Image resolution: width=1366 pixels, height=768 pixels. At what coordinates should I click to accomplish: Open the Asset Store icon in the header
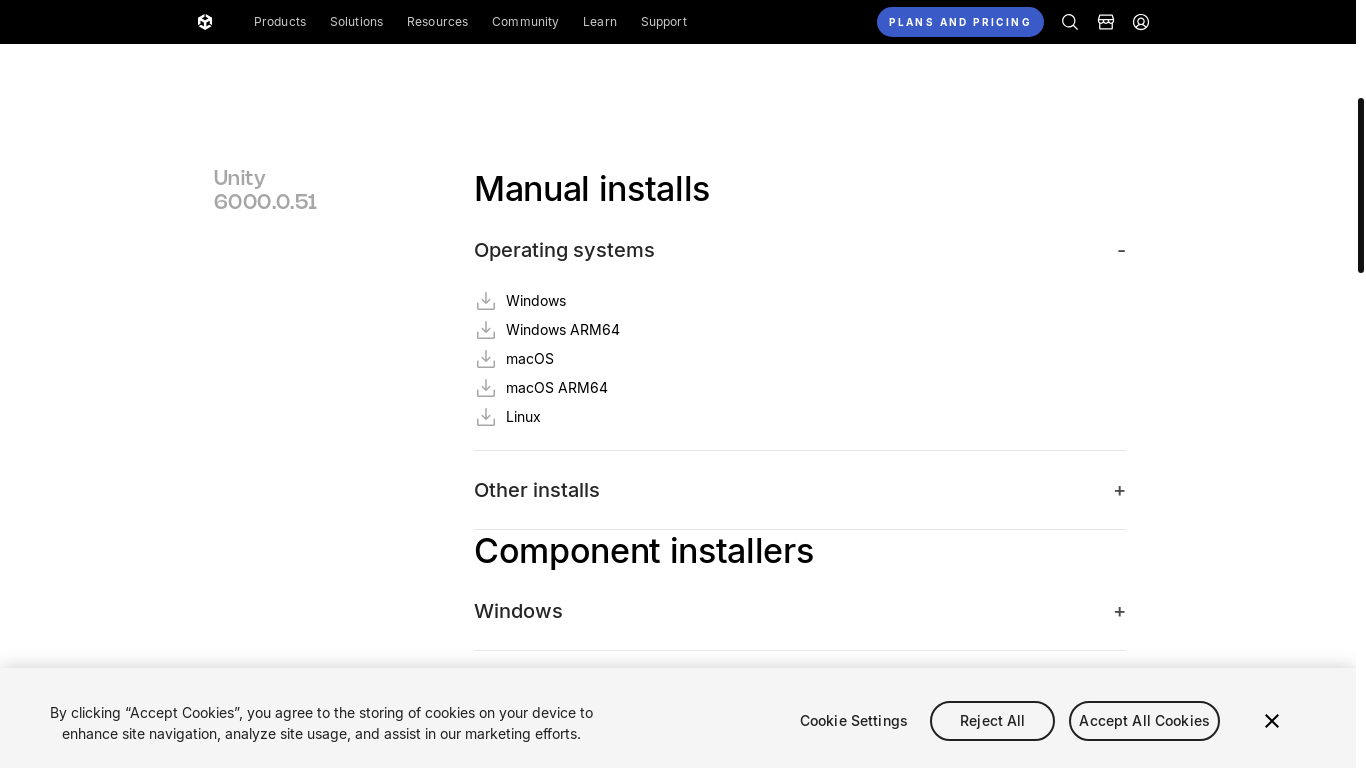click(x=1106, y=22)
